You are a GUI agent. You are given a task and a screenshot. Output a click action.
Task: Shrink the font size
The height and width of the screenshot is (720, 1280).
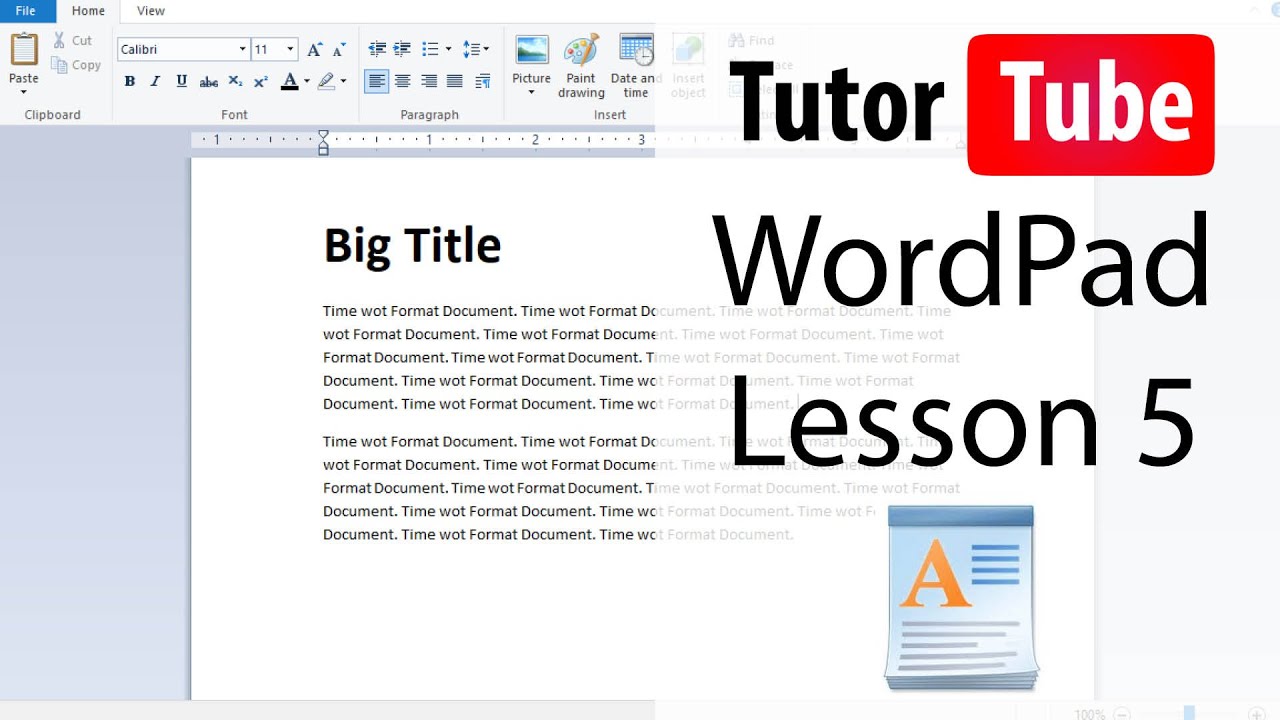click(339, 49)
